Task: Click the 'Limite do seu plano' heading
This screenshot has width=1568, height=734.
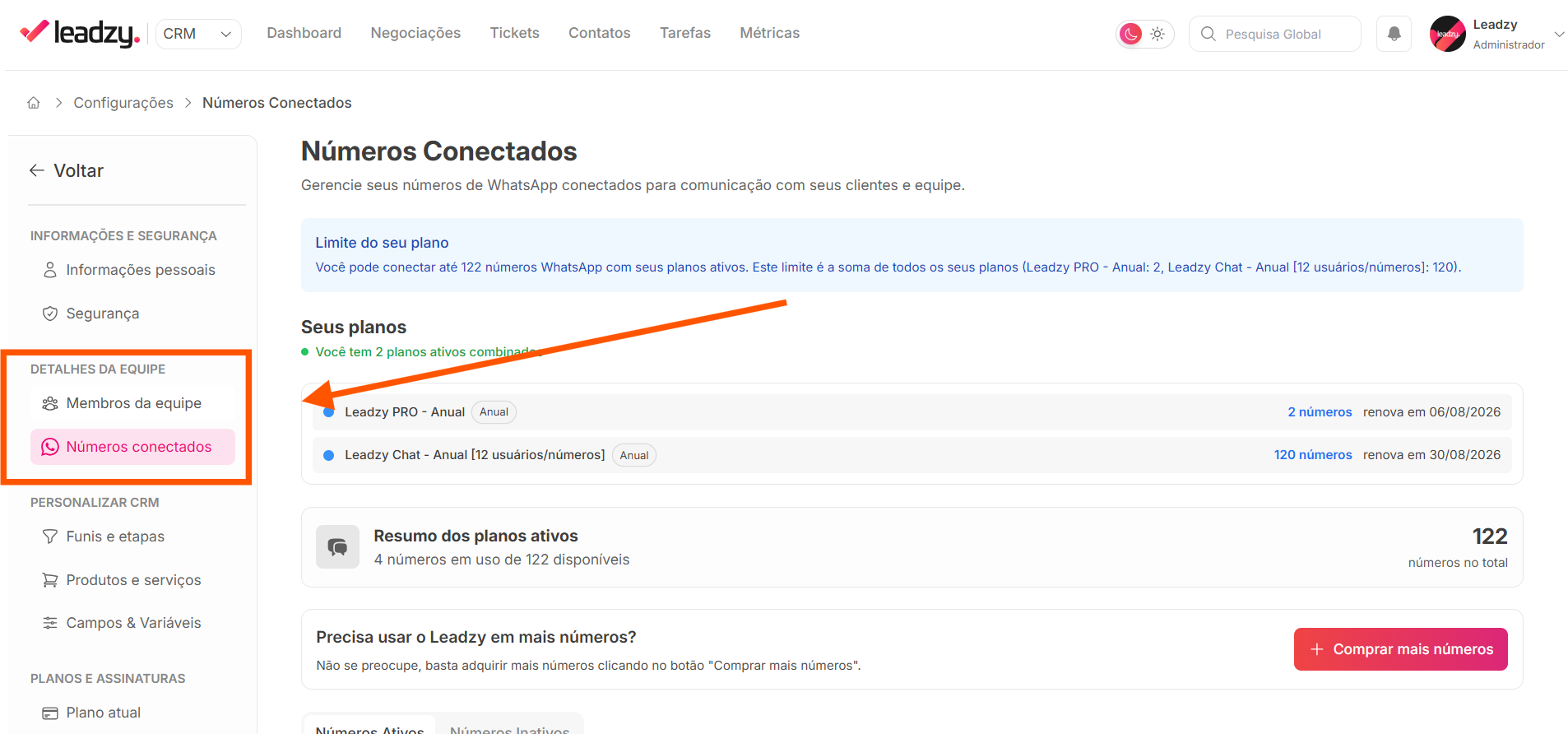Action: coord(382,243)
